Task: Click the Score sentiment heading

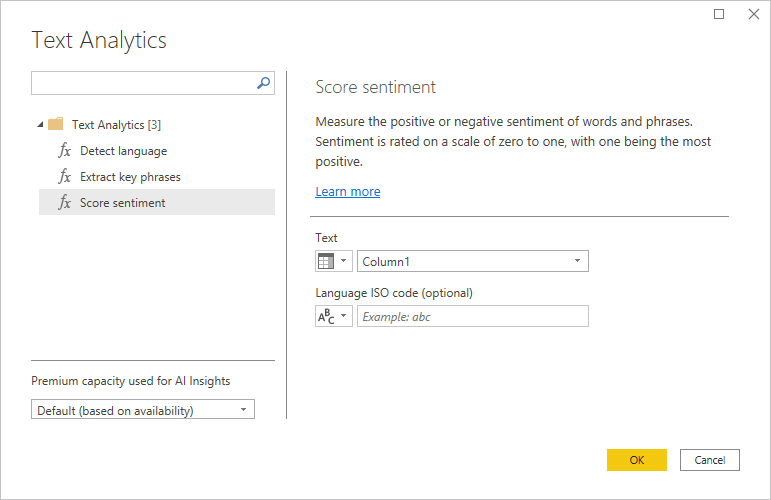Action: click(x=376, y=87)
